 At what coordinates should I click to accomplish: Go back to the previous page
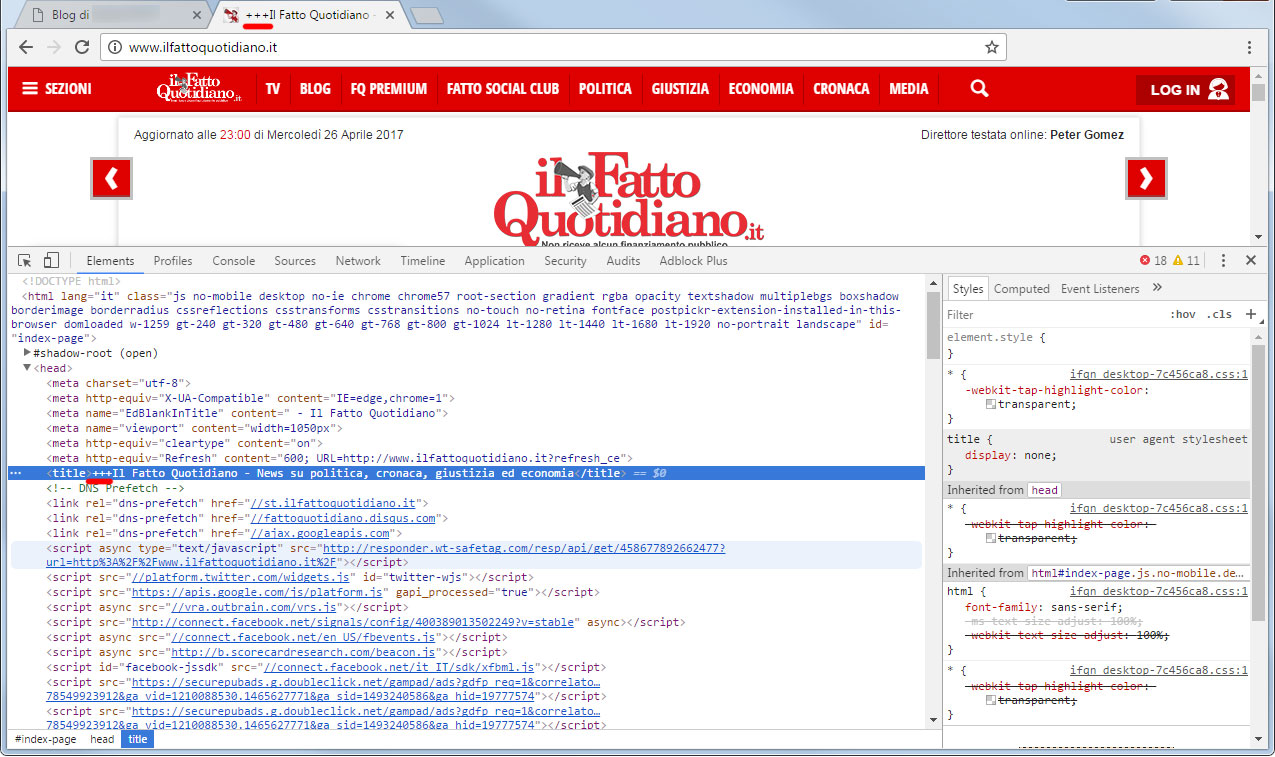pyautogui.click(x=26, y=47)
